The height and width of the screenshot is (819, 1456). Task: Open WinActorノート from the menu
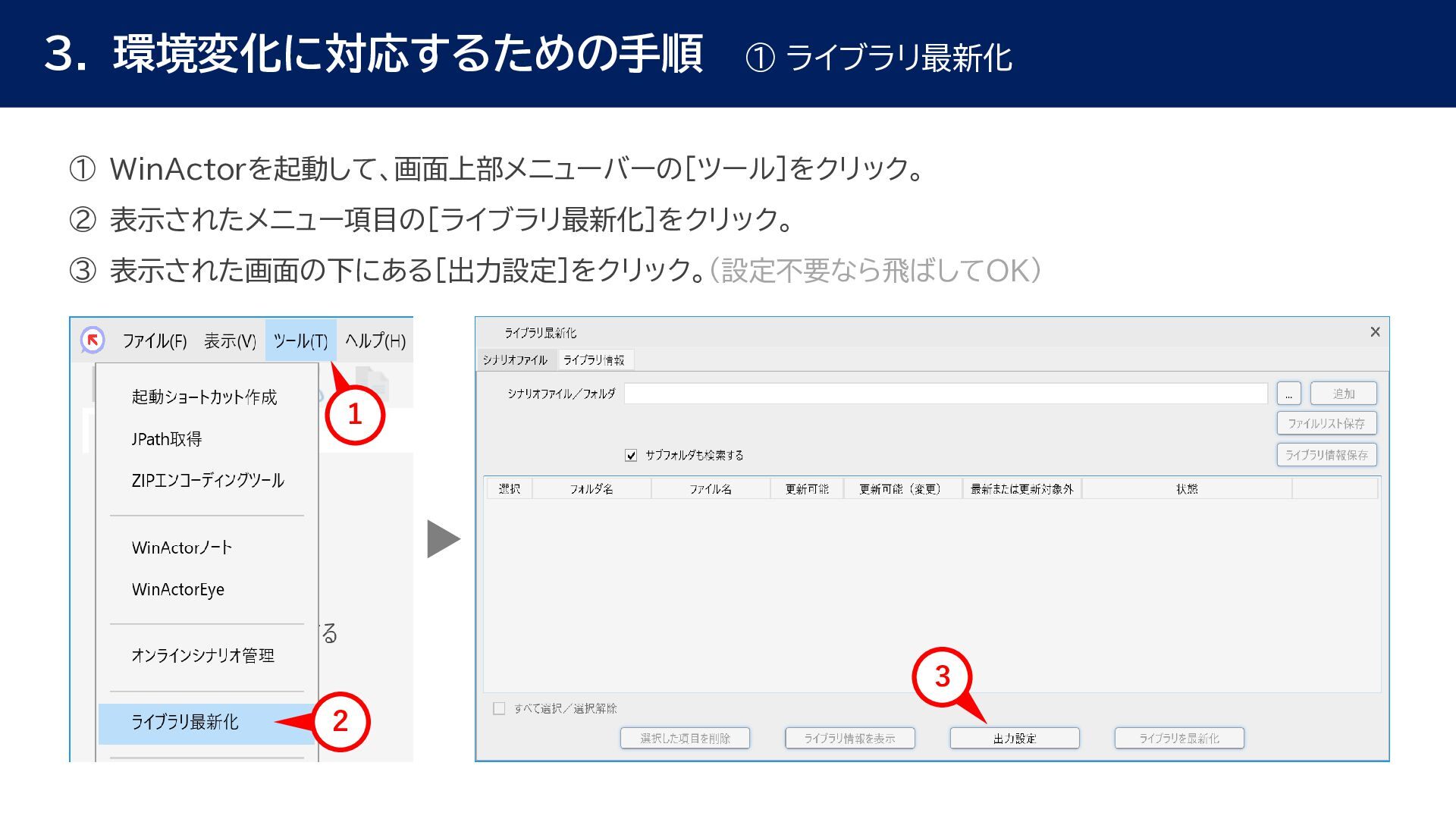[x=182, y=548]
